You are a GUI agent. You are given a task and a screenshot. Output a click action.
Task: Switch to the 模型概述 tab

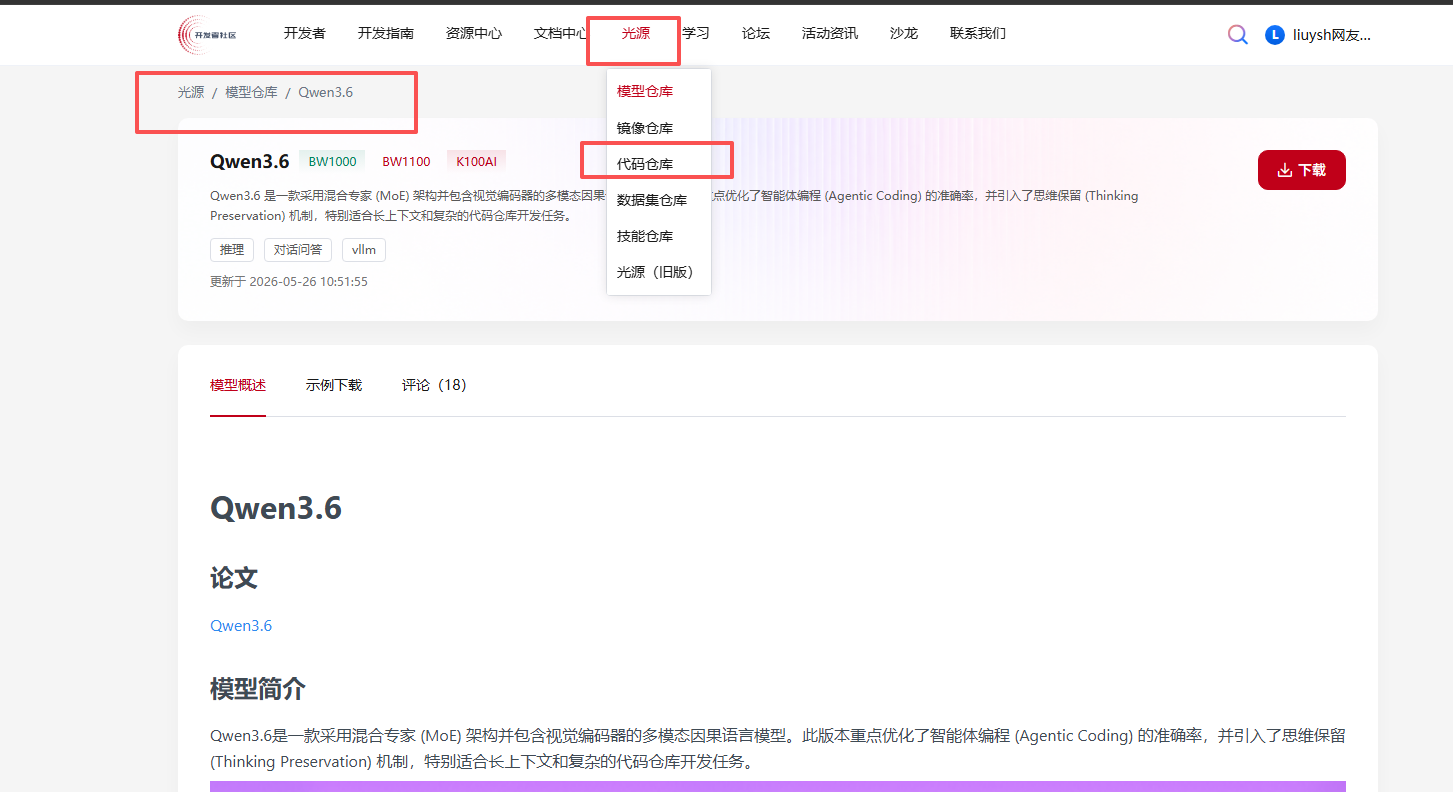238,385
